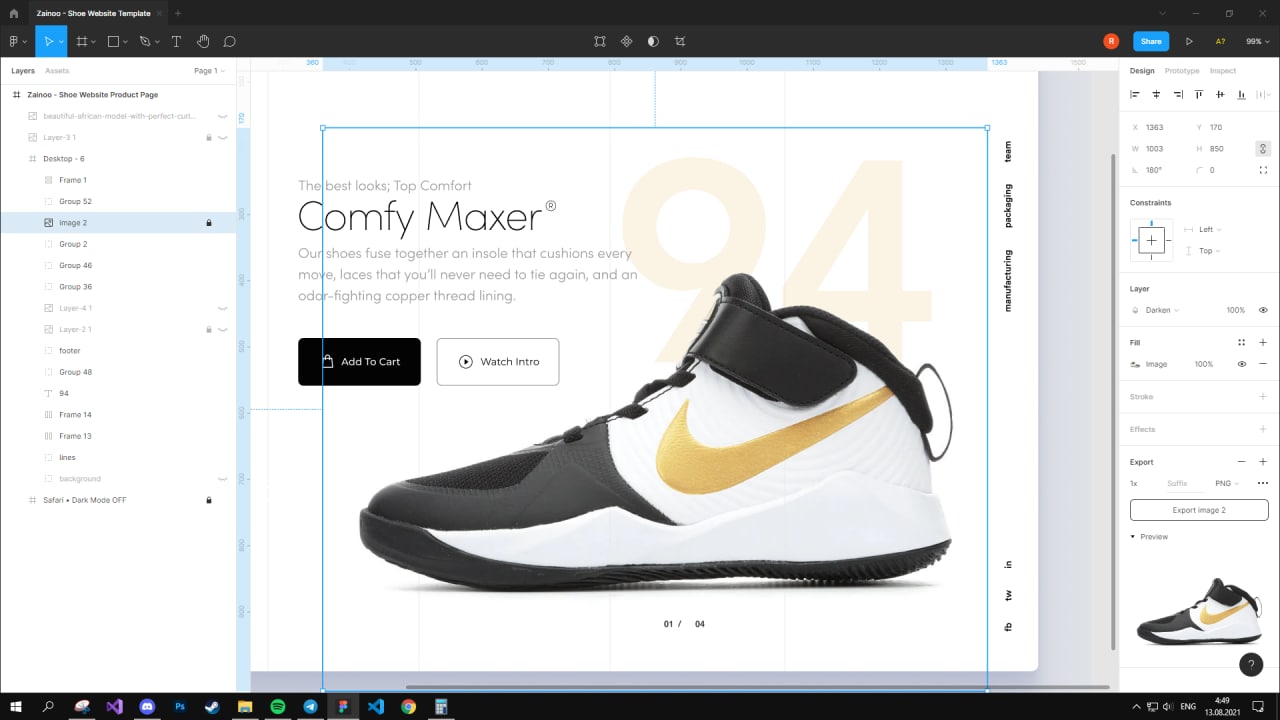The height and width of the screenshot is (720, 1280).
Task: Toggle constrain proportions lock
Action: coord(1263,148)
